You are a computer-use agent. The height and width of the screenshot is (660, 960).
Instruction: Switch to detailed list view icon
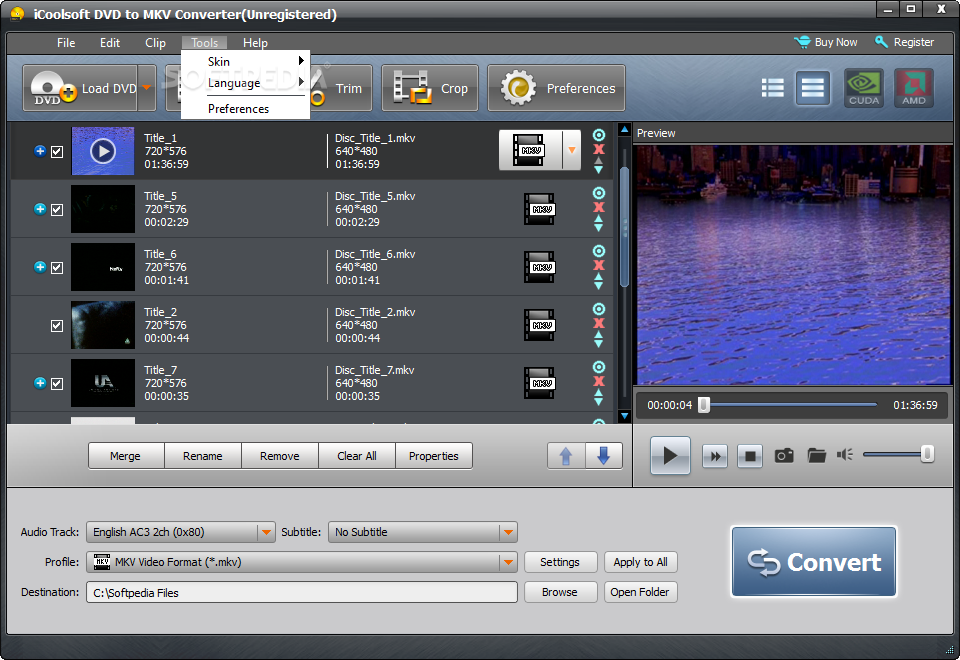[x=773, y=88]
